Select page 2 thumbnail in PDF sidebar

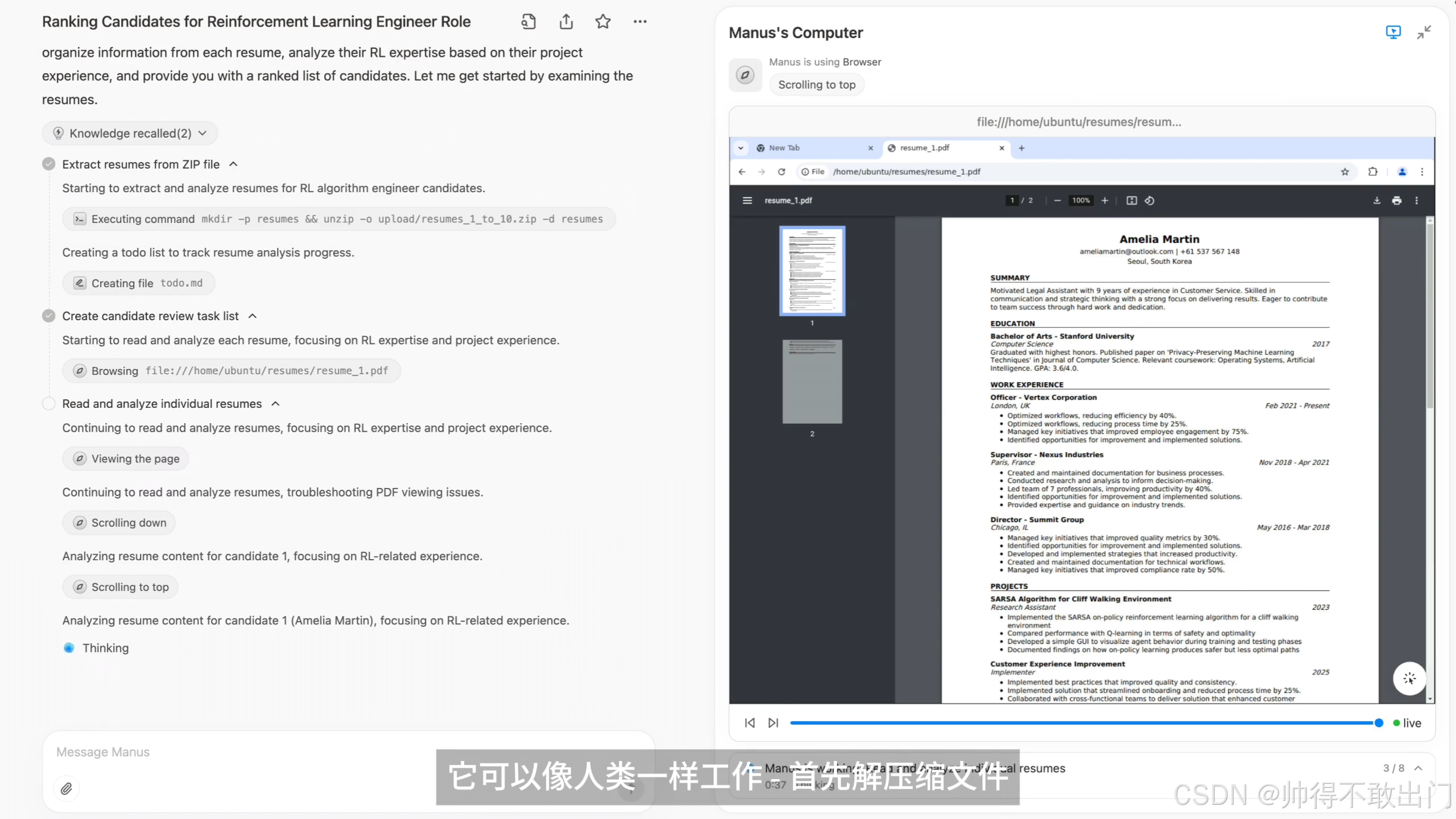tap(812, 382)
